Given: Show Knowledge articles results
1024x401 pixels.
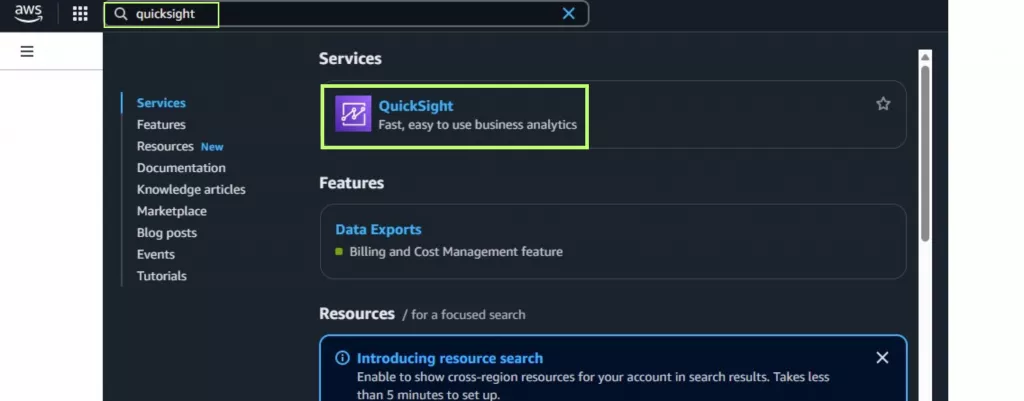Looking at the screenshot, I should pyautogui.click(x=191, y=189).
